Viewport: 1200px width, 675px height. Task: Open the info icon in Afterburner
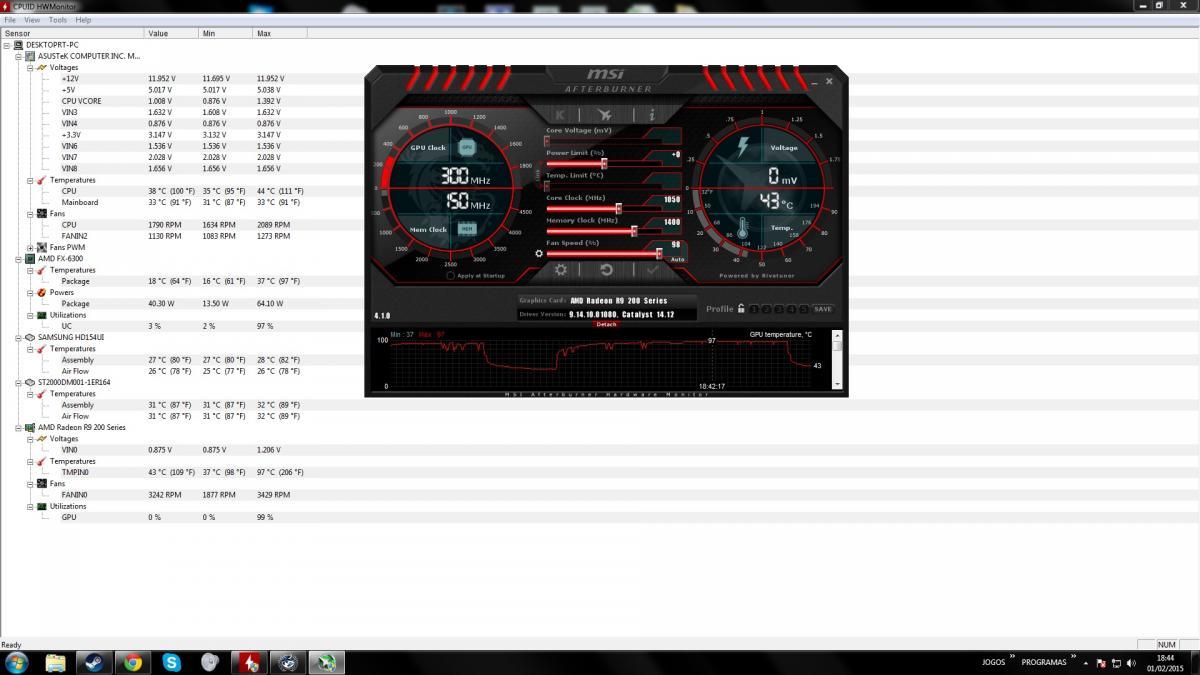651,115
